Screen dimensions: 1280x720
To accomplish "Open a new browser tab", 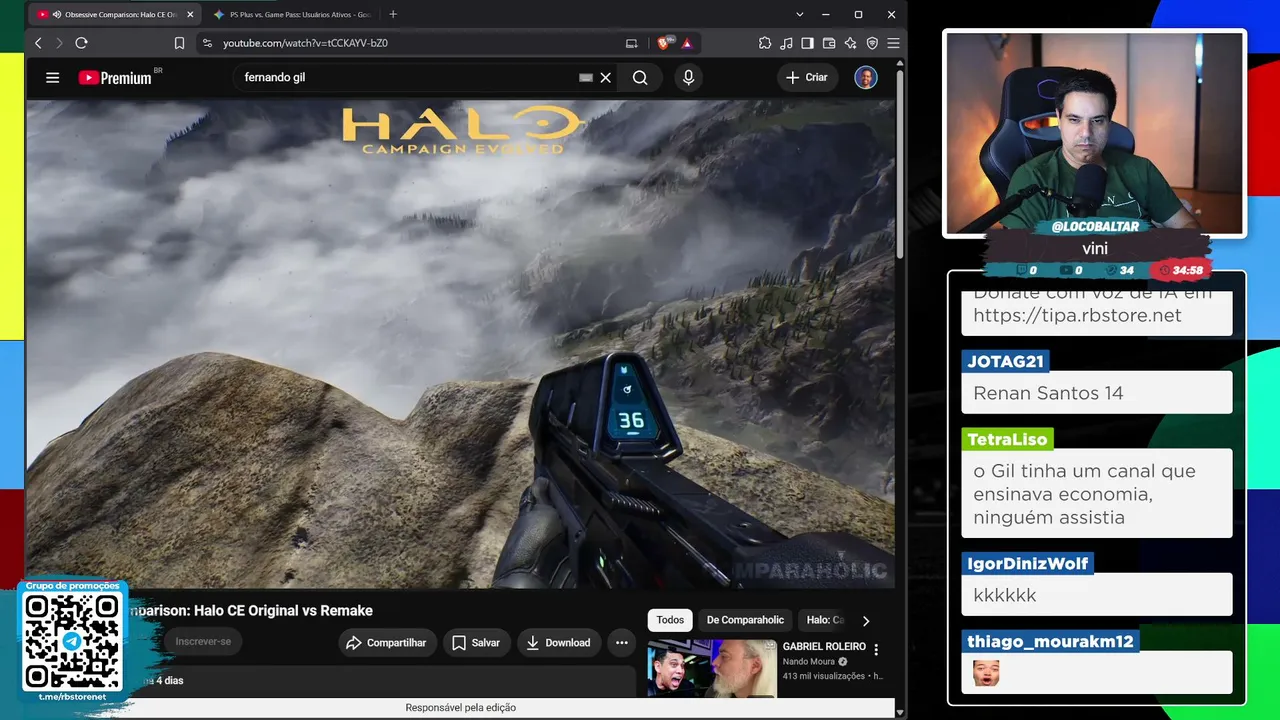I will click(393, 15).
